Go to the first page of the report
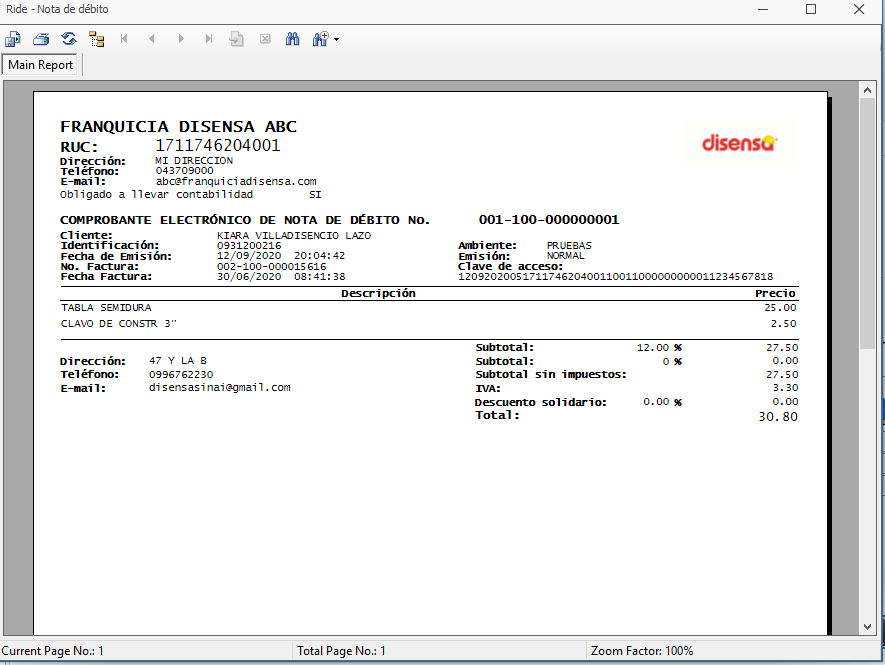The height and width of the screenshot is (665, 885). coord(125,39)
